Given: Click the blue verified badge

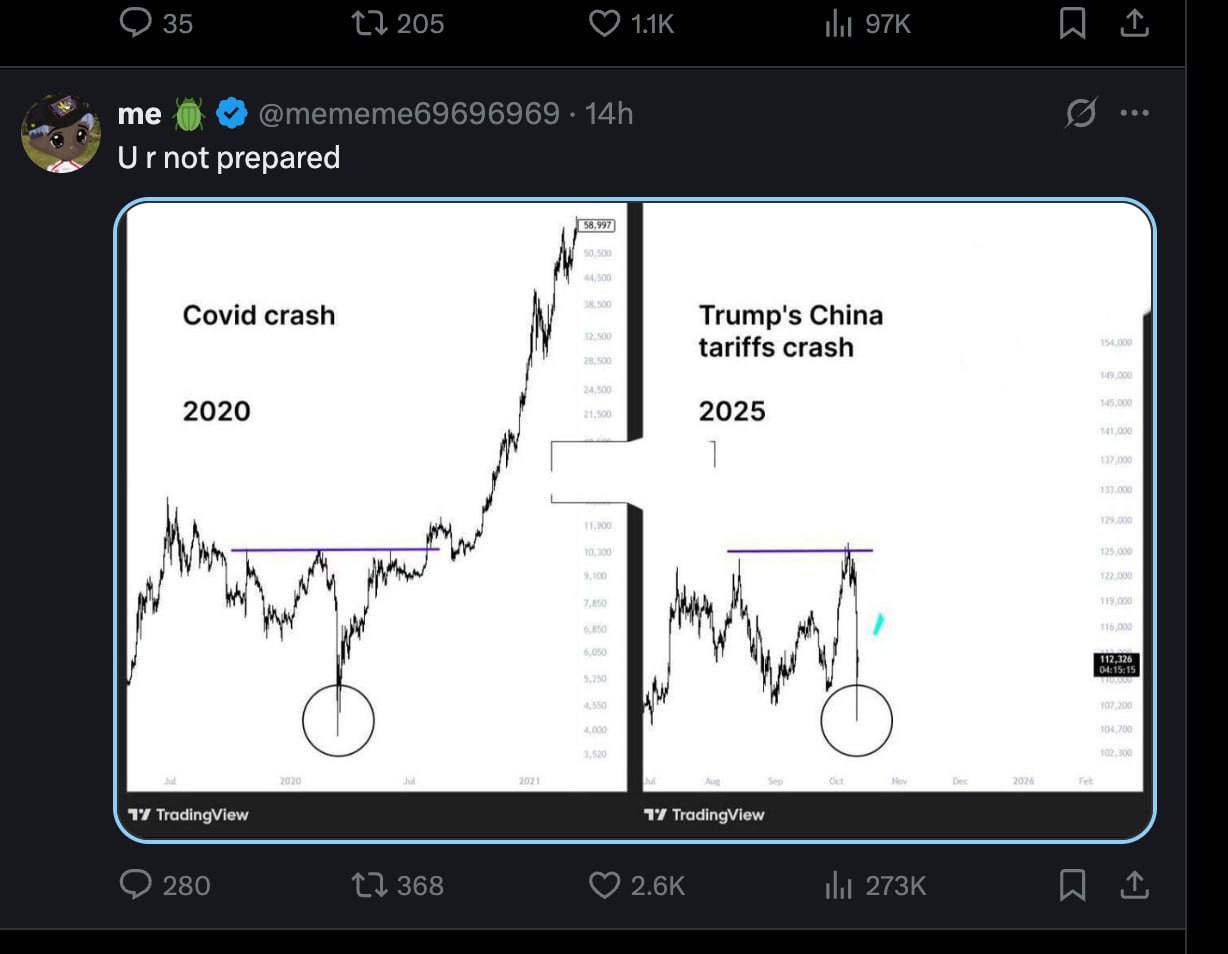Looking at the screenshot, I should pos(233,115).
